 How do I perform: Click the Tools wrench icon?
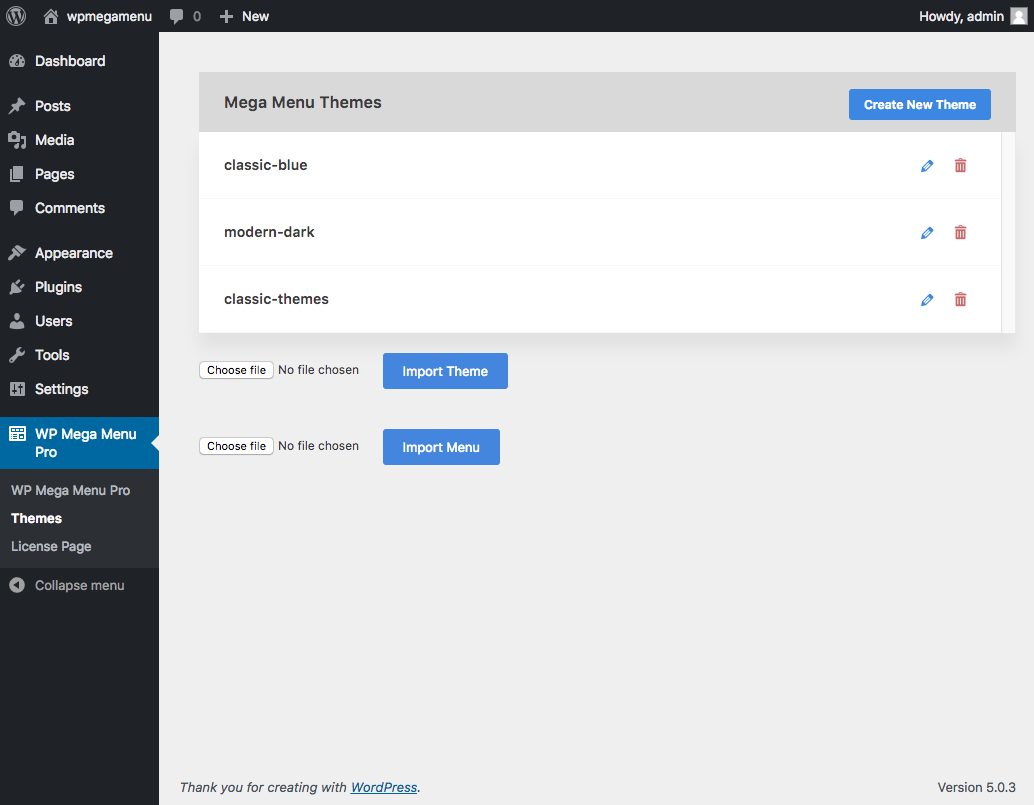(x=17, y=355)
